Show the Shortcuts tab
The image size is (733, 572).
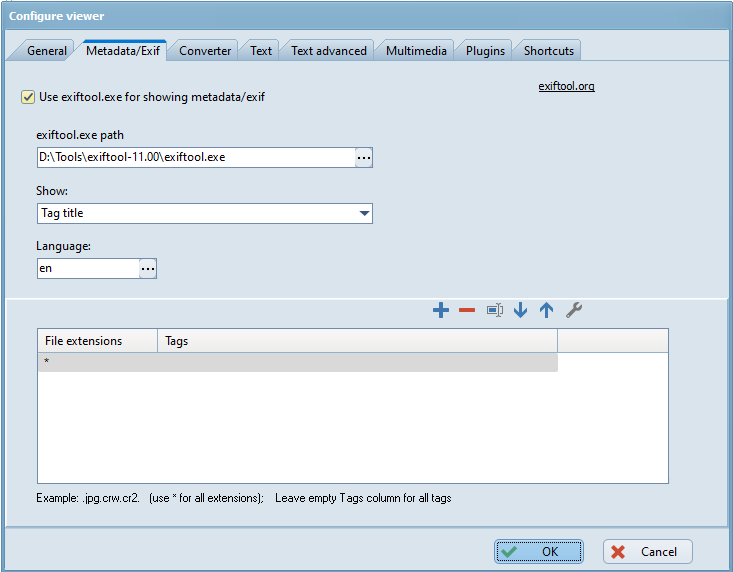(548, 51)
